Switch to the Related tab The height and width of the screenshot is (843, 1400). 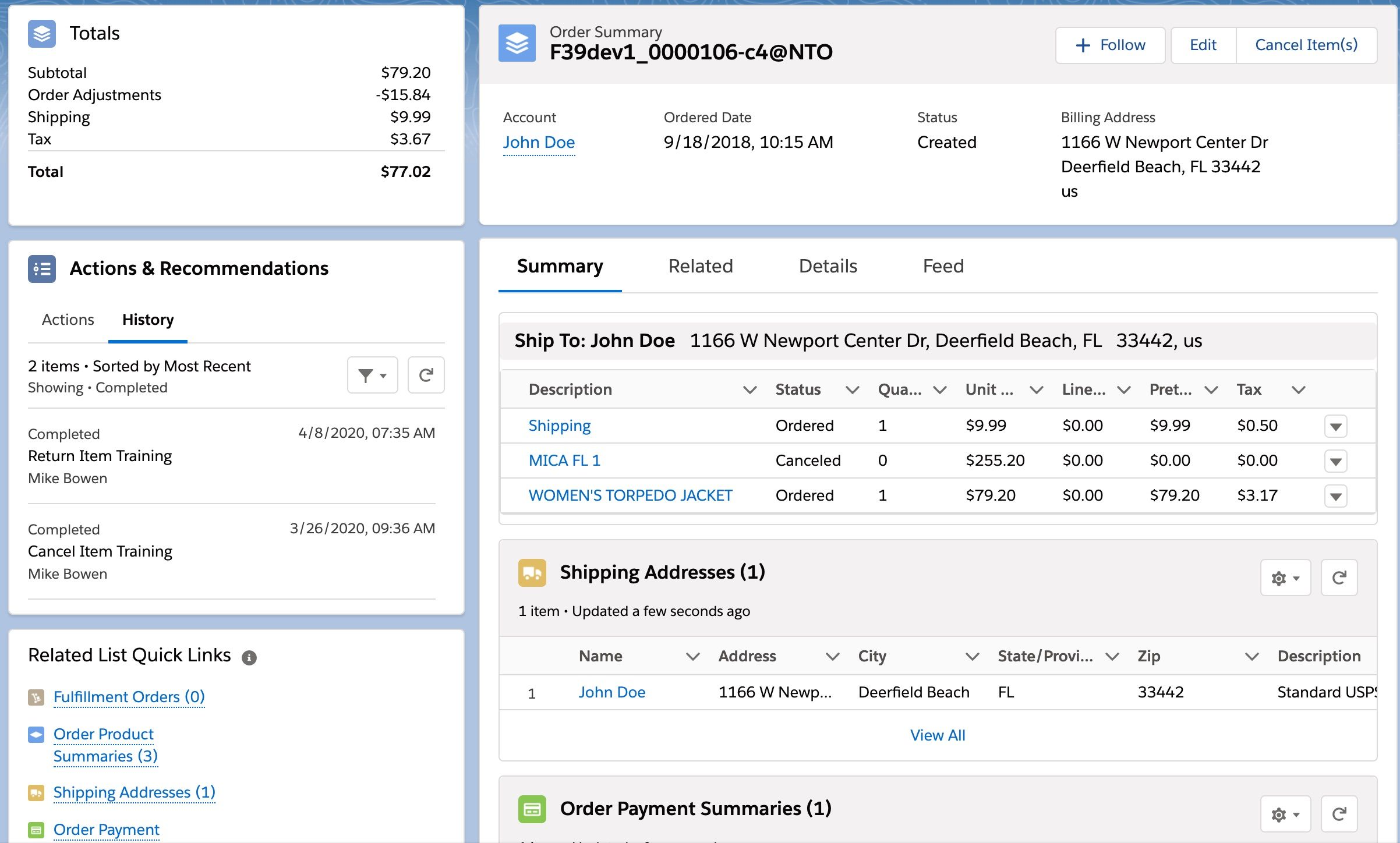701,266
